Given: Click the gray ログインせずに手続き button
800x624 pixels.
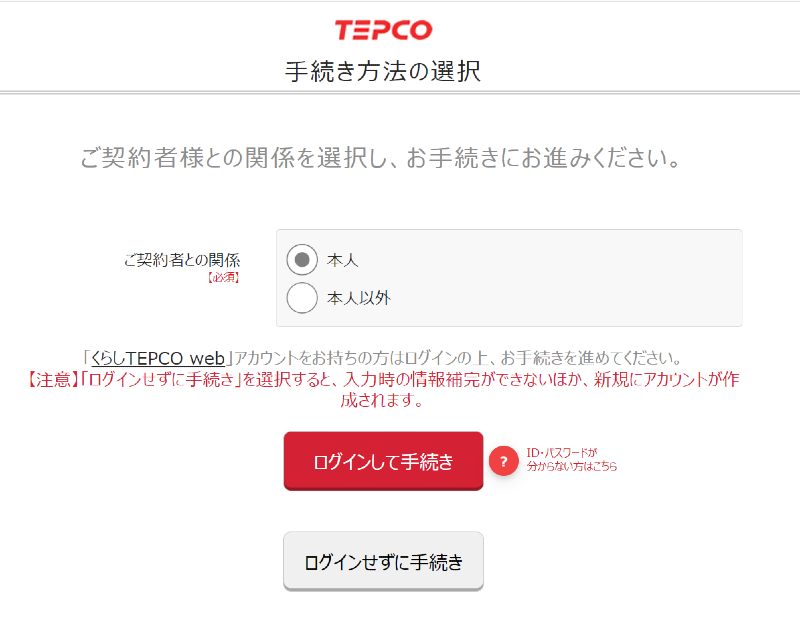Looking at the screenshot, I should coord(383,561).
